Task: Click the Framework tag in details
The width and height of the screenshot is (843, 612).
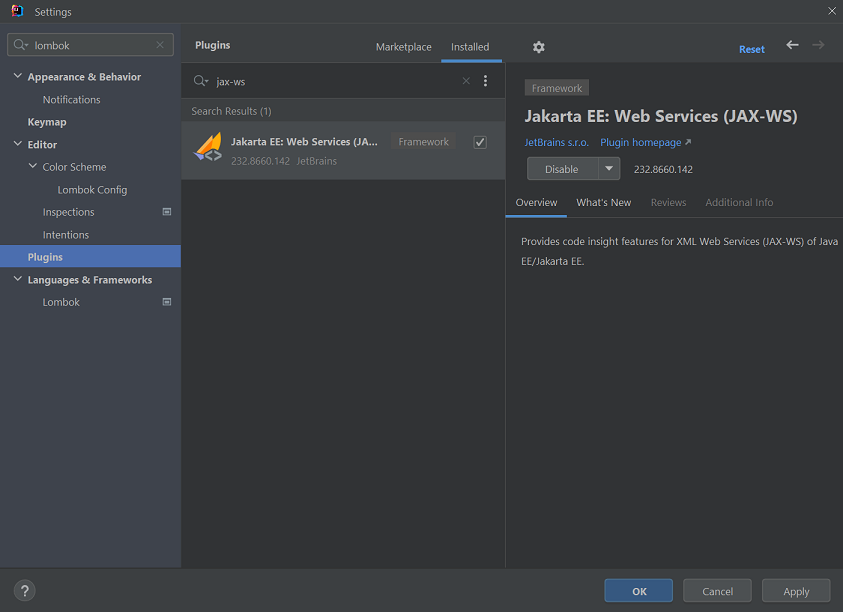Action: (x=556, y=88)
